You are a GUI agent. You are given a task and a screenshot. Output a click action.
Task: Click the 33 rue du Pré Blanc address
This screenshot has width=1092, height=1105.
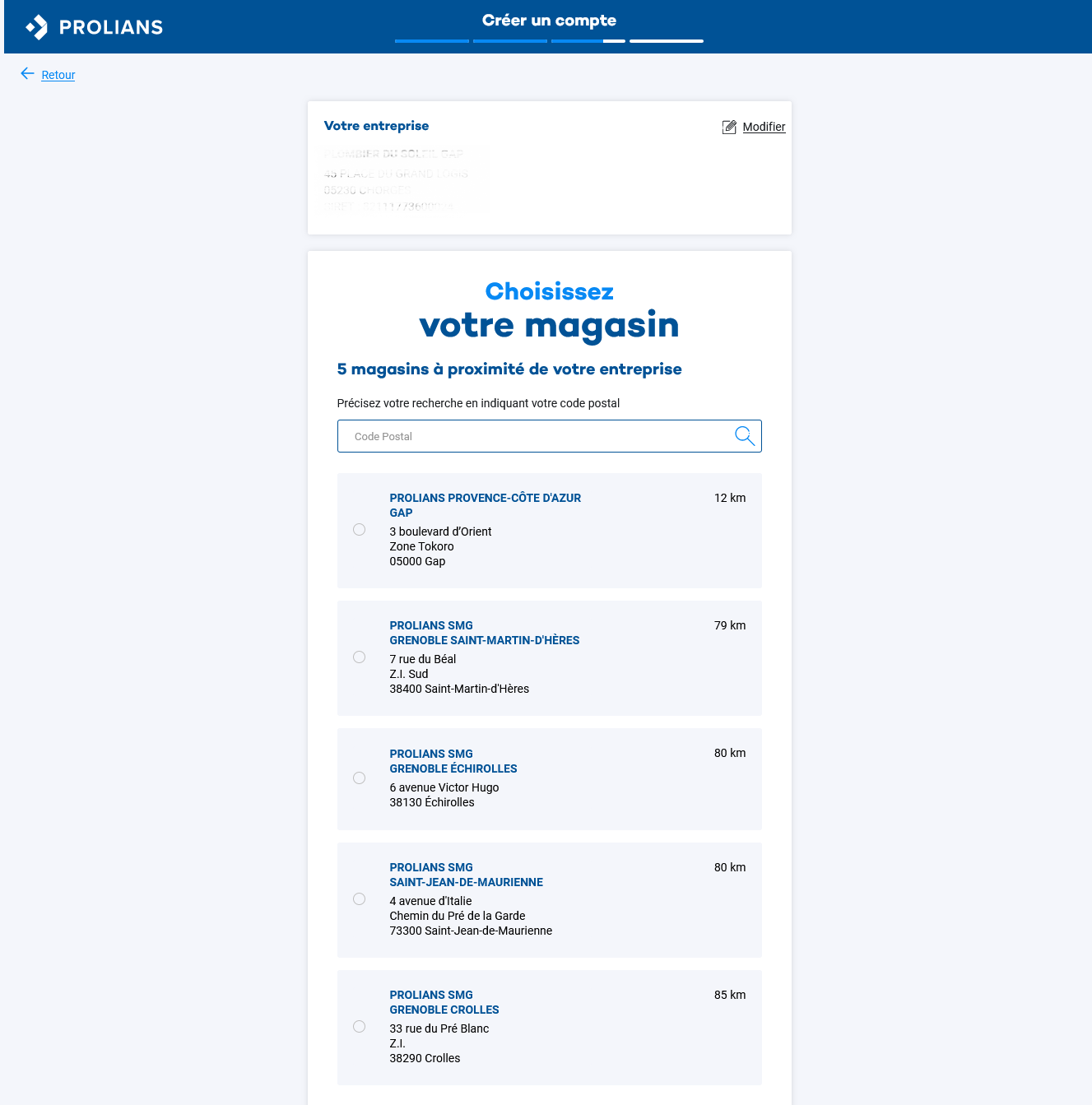coord(439,1028)
